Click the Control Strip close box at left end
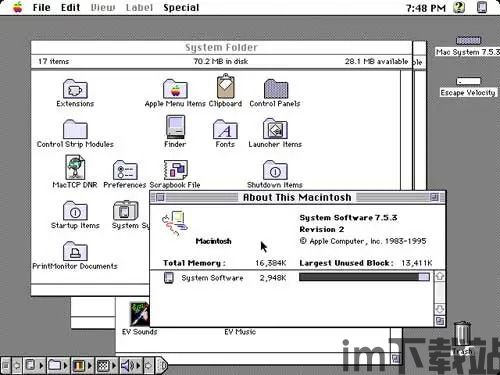 6,366
